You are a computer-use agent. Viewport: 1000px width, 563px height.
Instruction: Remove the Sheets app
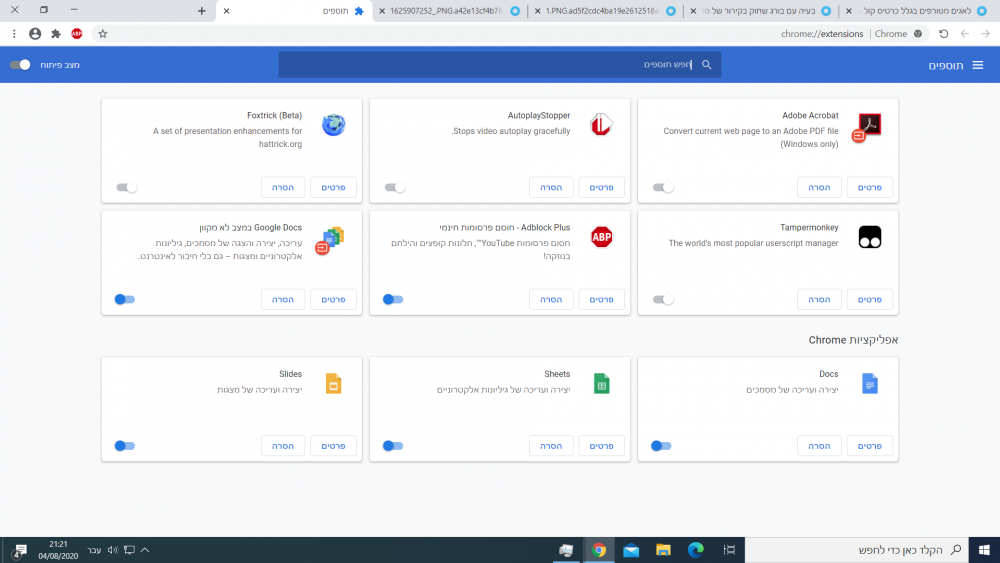click(x=551, y=446)
